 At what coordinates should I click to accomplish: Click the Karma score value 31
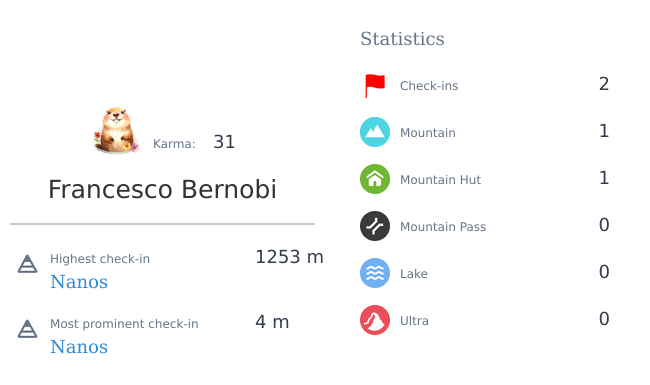224,142
